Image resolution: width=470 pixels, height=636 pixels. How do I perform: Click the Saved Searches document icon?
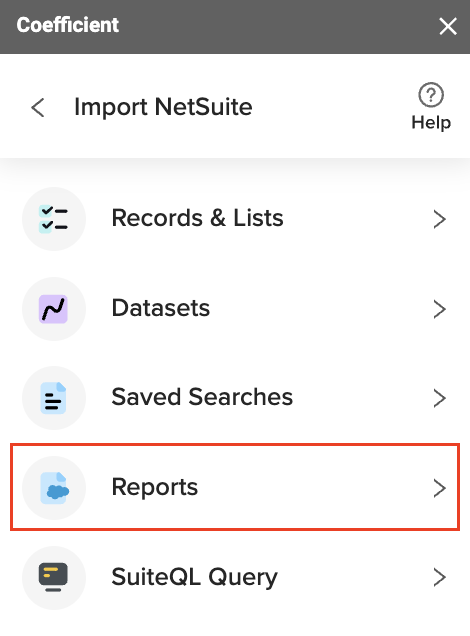pos(54,398)
